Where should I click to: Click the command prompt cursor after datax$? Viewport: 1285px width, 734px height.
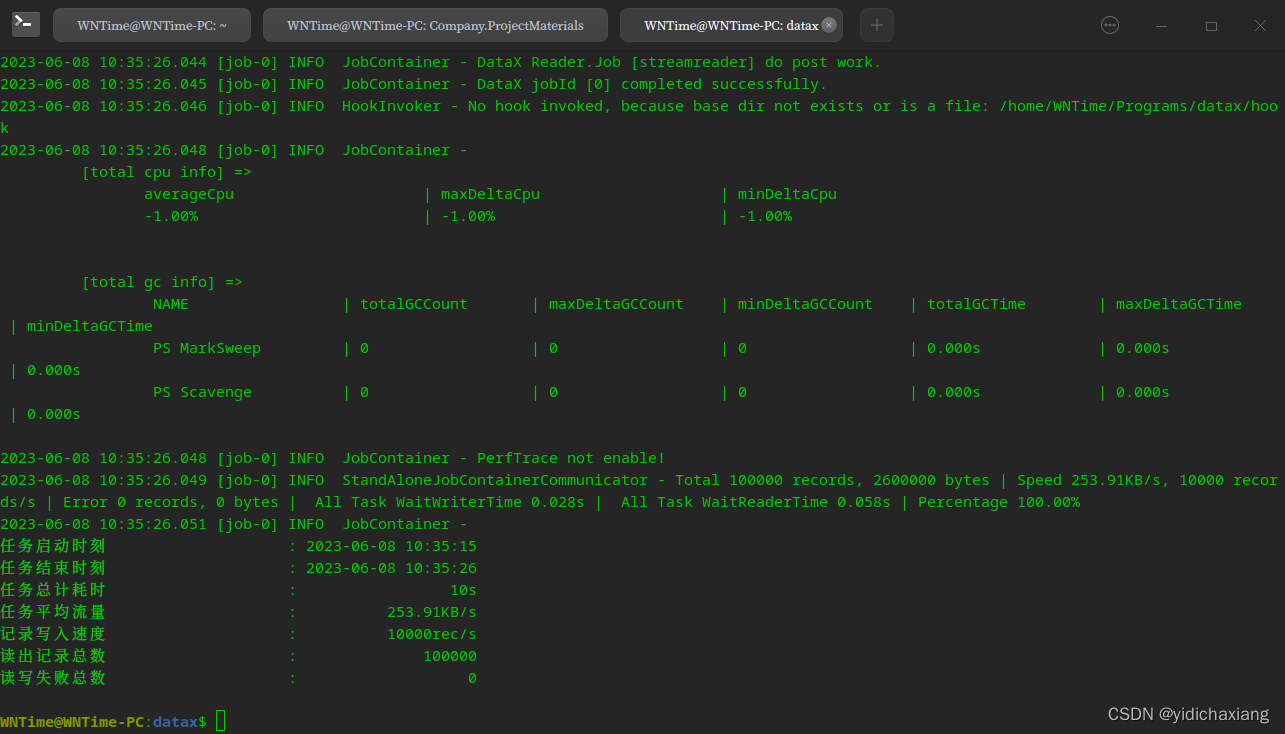coord(221,721)
